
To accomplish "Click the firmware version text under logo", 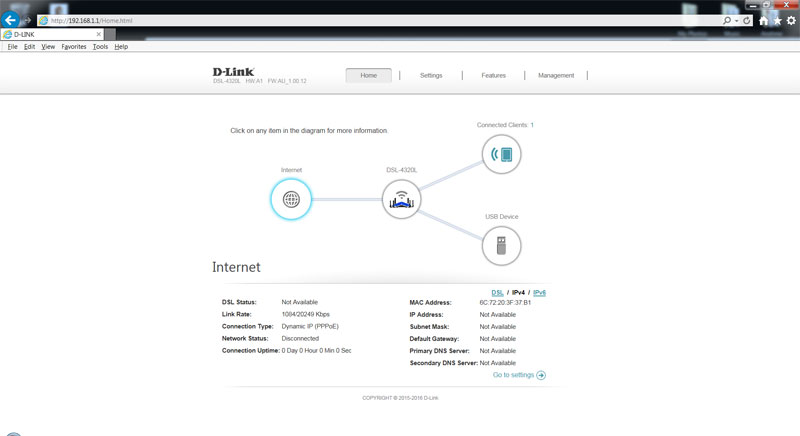I will [x=287, y=81].
